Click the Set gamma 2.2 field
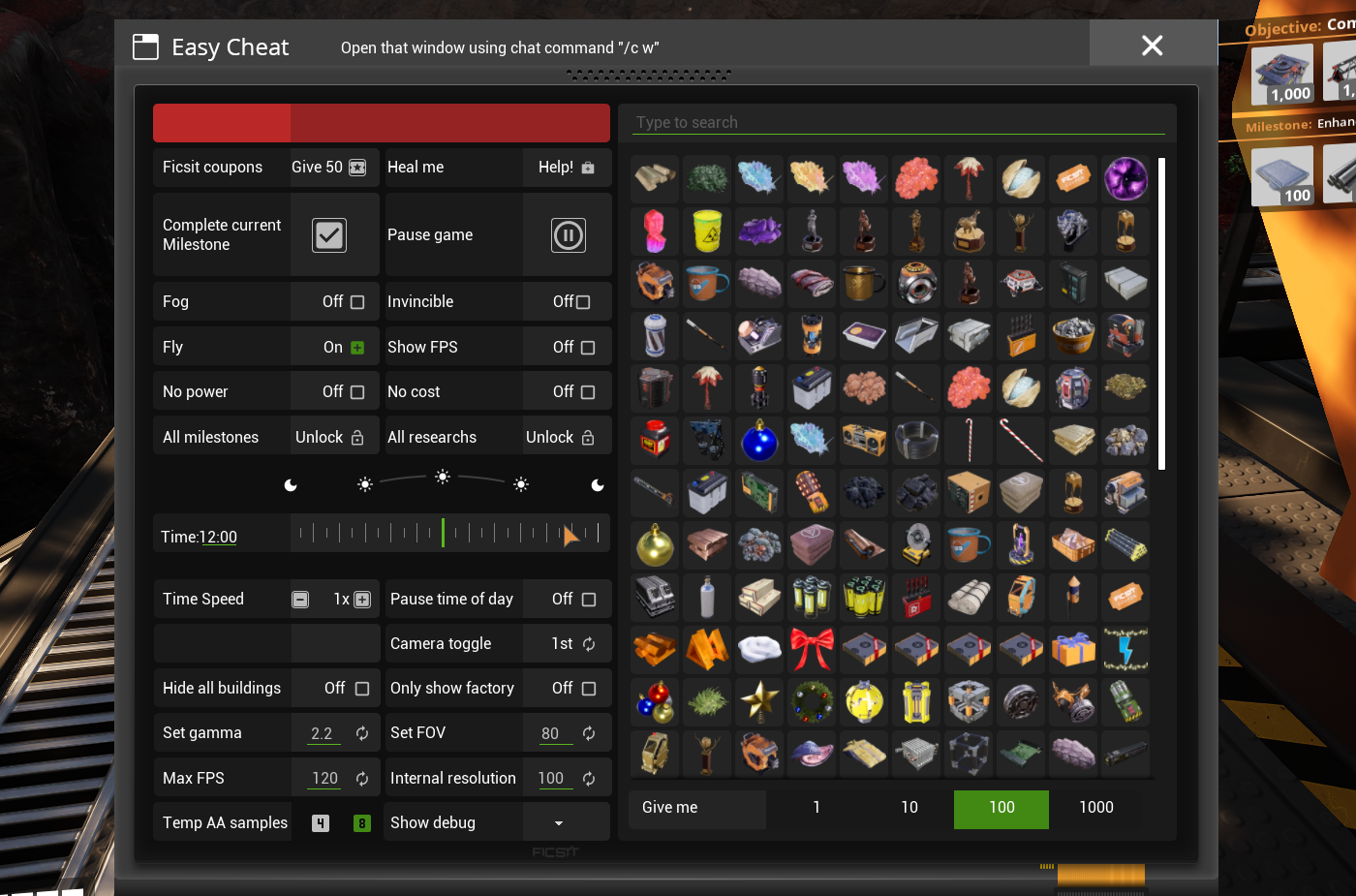Viewport: 1356px width, 896px height. pos(324,734)
